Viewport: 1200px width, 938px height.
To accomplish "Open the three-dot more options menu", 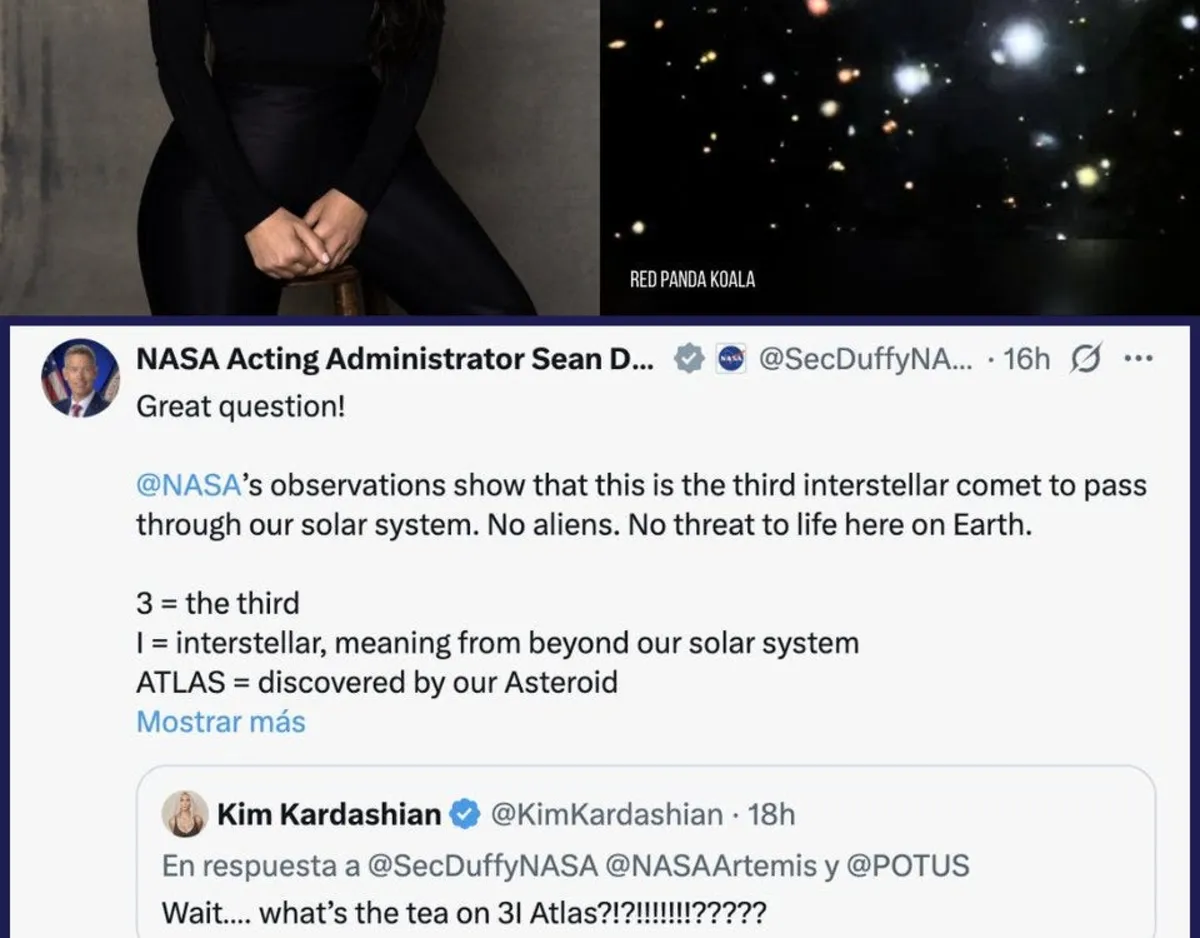I will pyautogui.click(x=1139, y=359).
